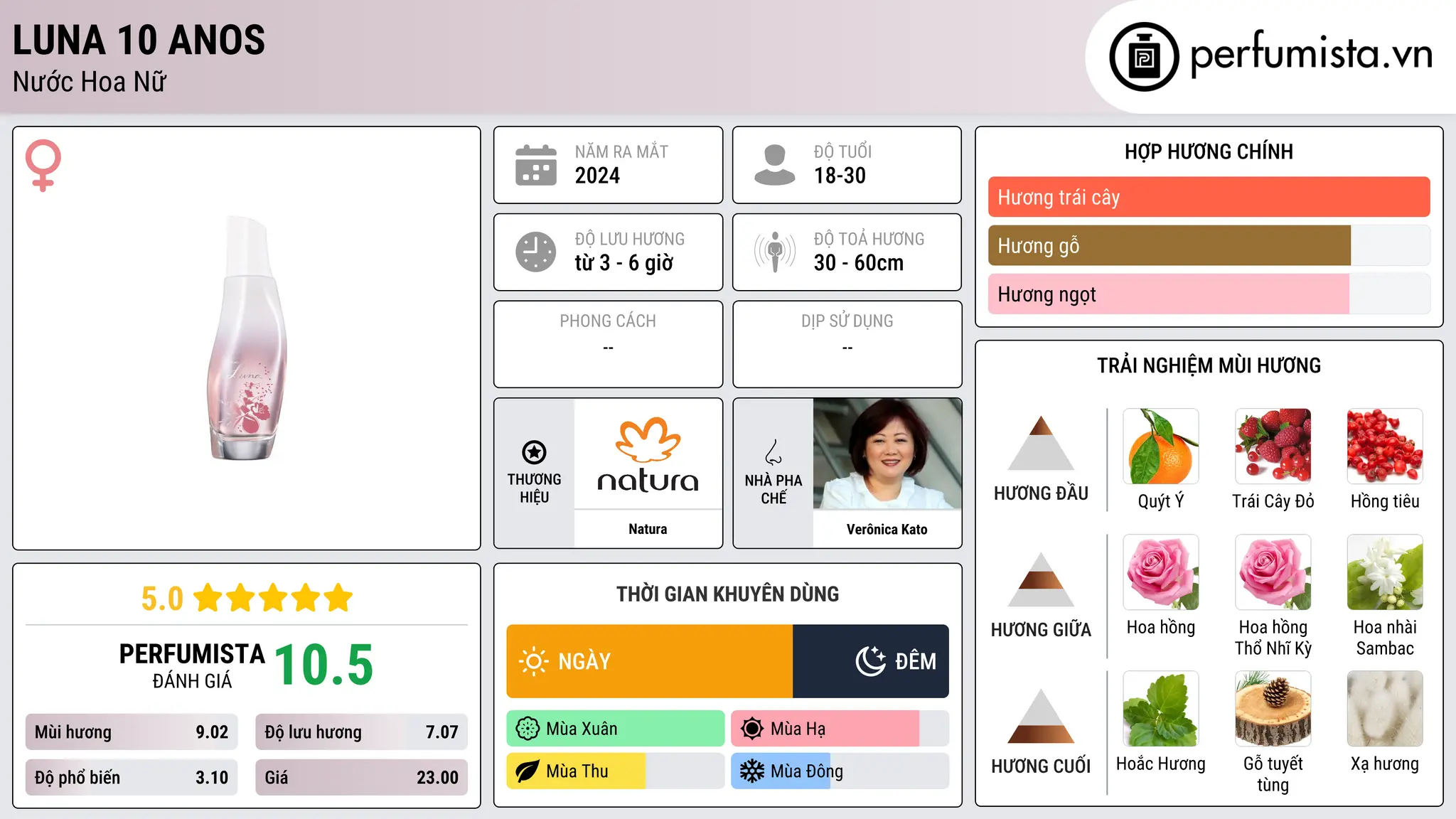Viewport: 1456px width, 819px height.
Task: Click the HƯƠNG GIỮA pyramid icon
Action: coord(1041,579)
